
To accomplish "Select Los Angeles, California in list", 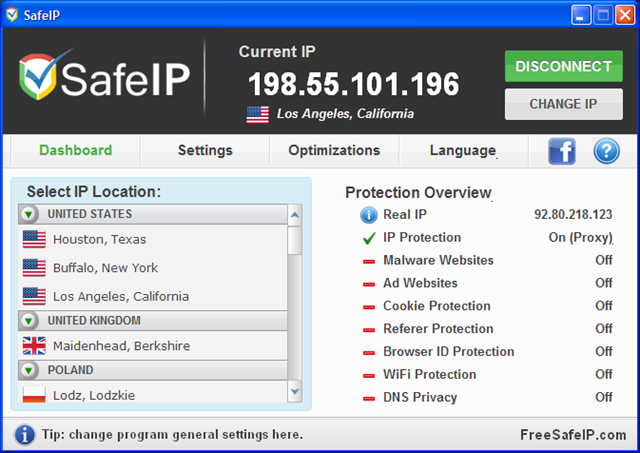I will [x=153, y=296].
